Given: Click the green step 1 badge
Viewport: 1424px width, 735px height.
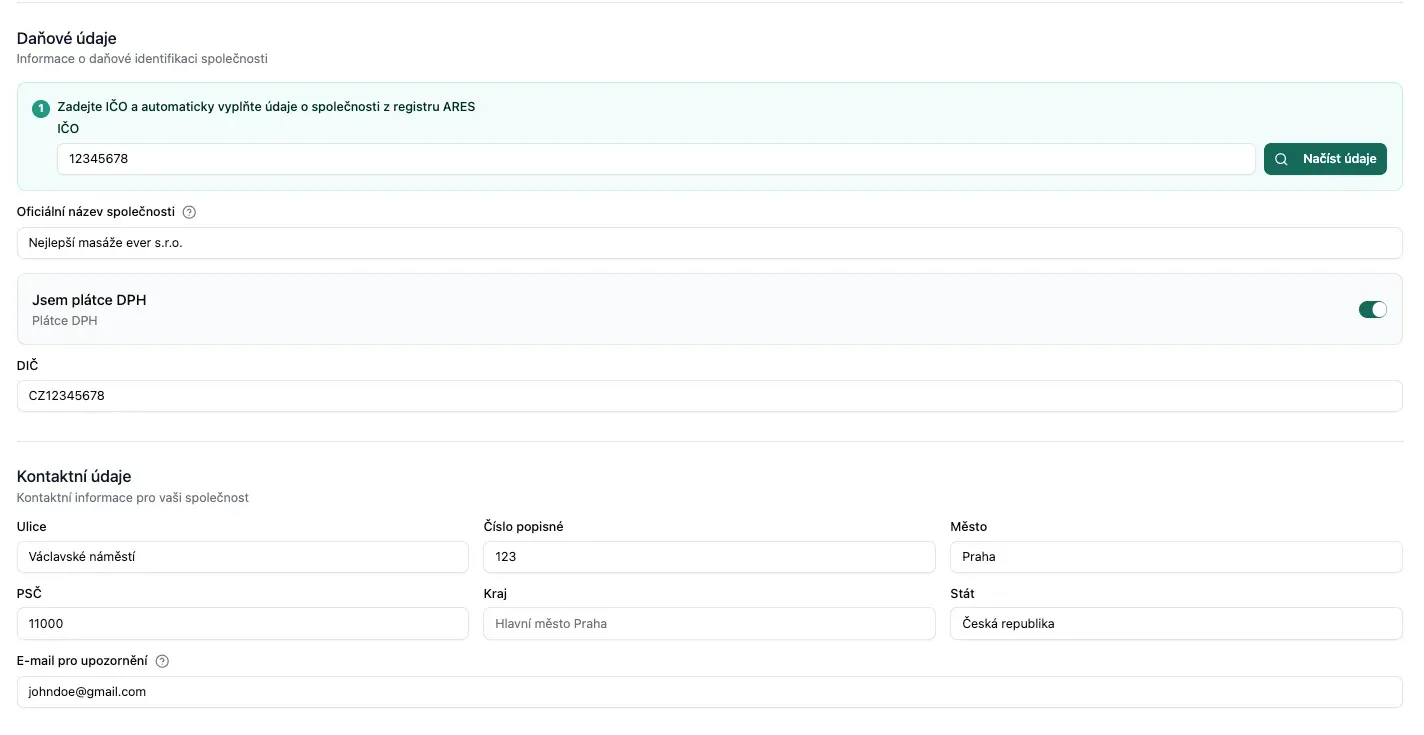Looking at the screenshot, I should (x=41, y=108).
